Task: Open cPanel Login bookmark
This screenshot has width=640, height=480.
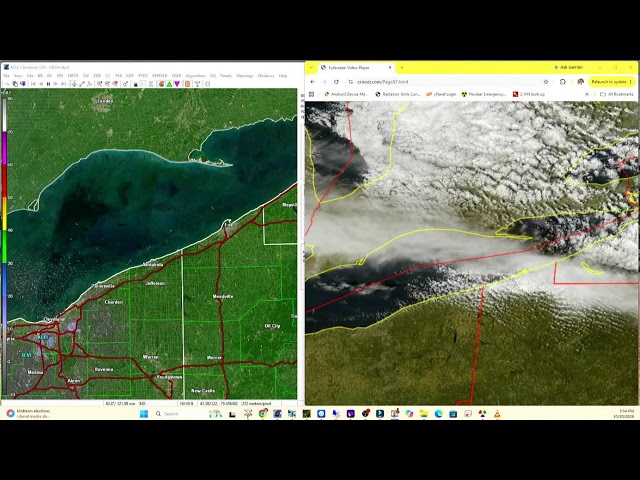Action: point(441,94)
